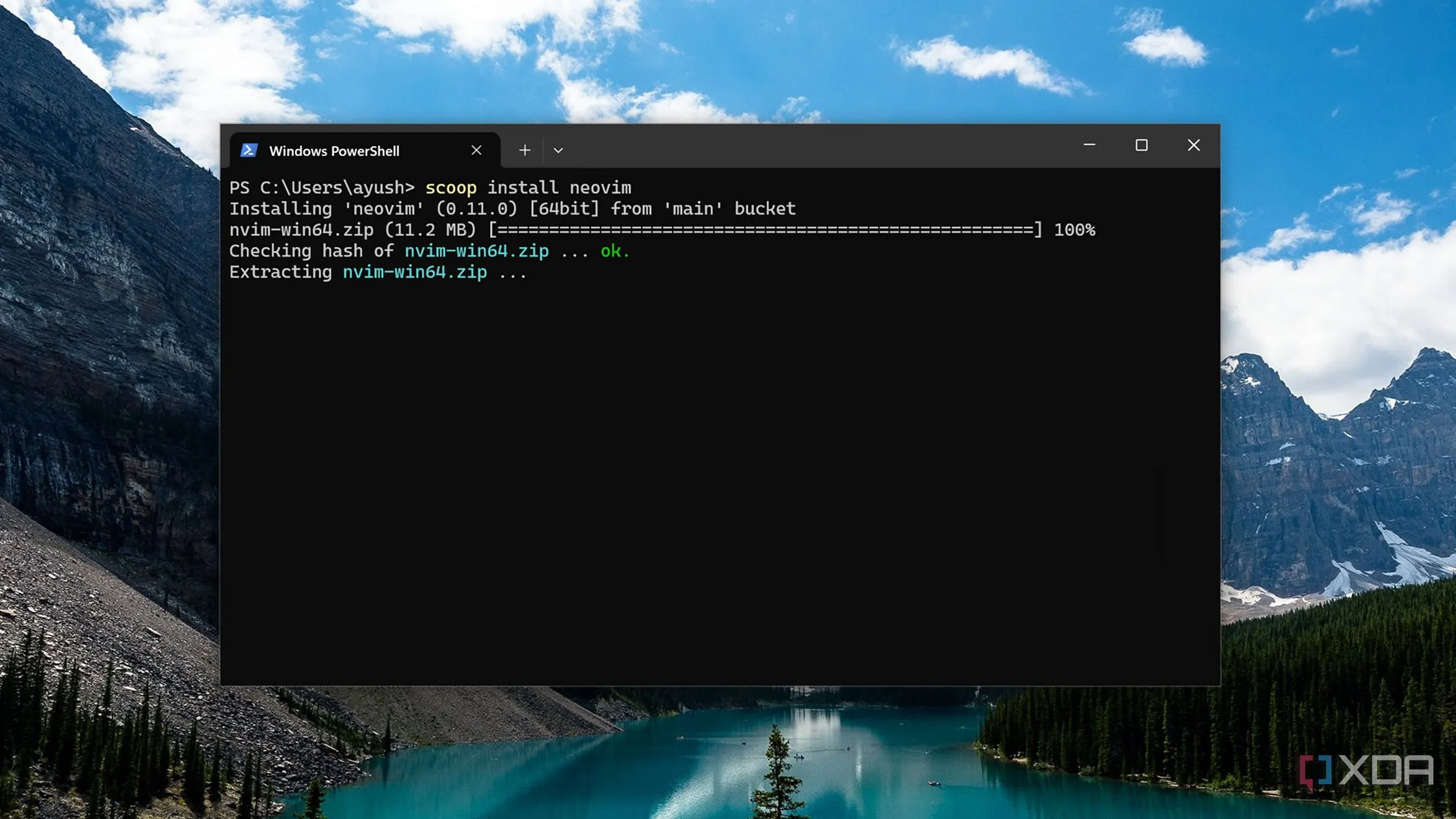This screenshot has width=1456, height=819.
Task: Click the nvim-win64.zip text in hash line
Action: tap(476, 251)
